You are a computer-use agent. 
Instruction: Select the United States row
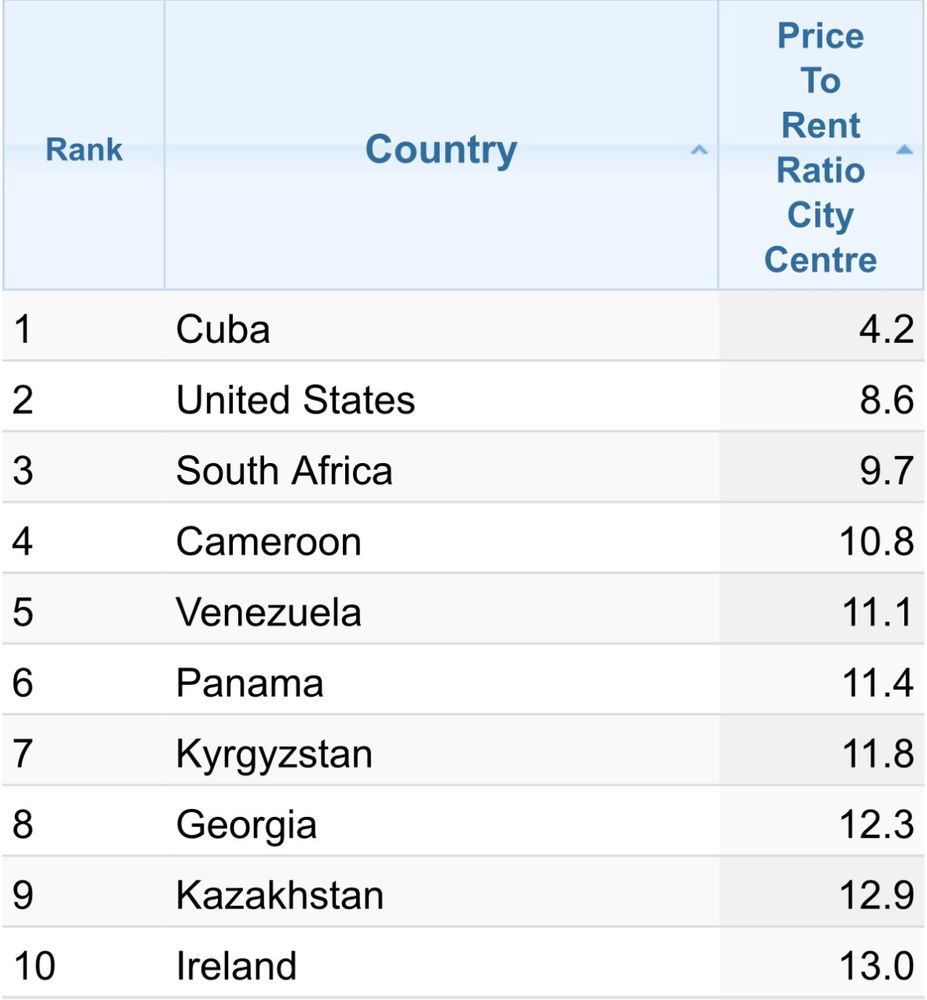coord(464,399)
